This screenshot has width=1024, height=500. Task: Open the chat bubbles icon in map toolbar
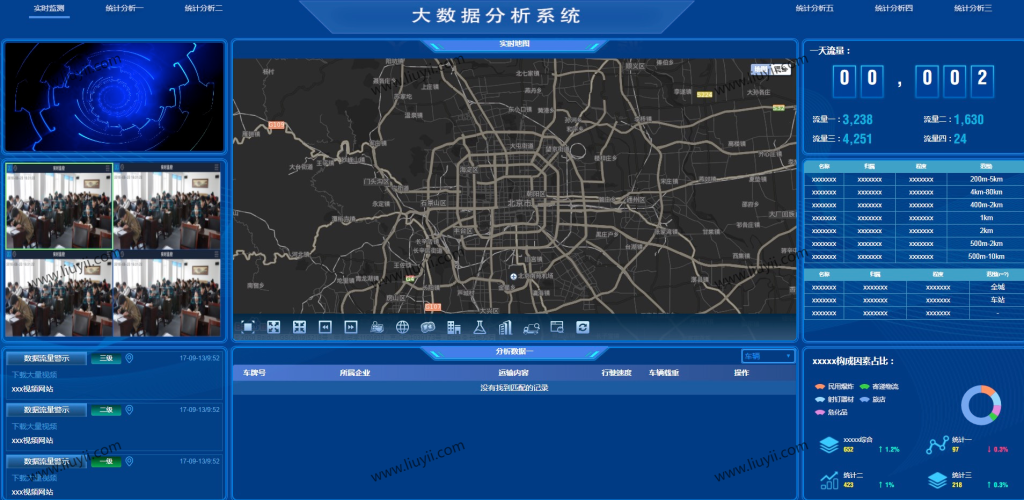click(428, 327)
